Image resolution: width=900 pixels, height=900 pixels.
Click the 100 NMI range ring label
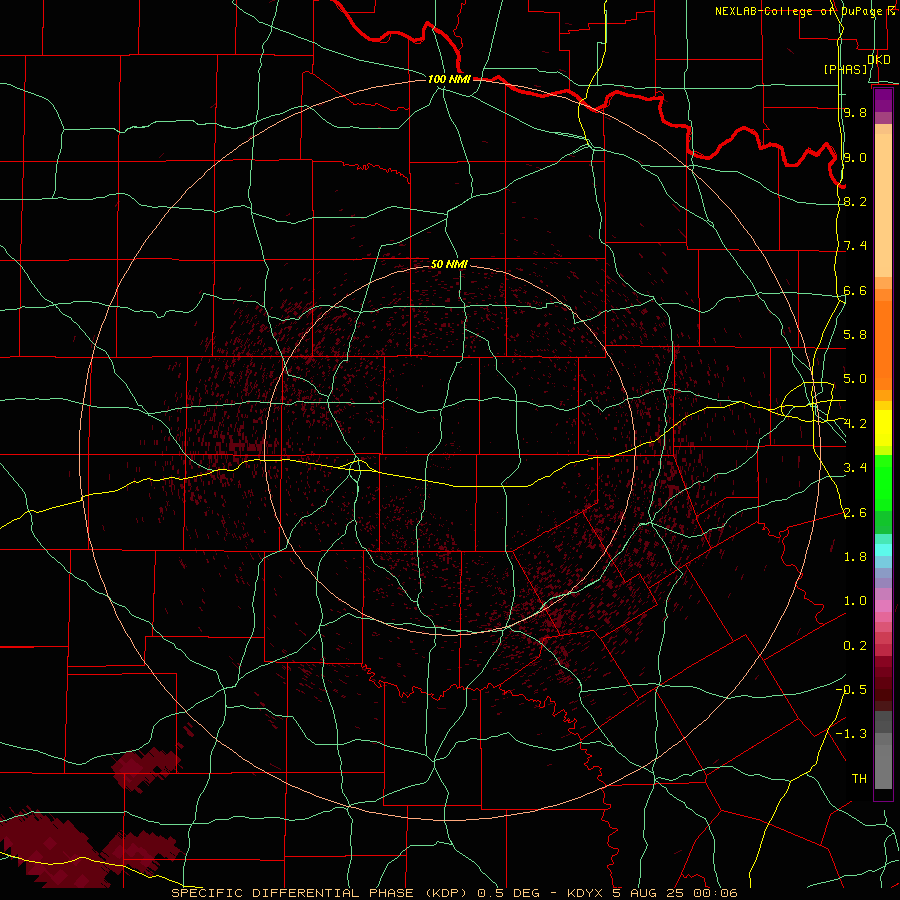click(x=449, y=79)
